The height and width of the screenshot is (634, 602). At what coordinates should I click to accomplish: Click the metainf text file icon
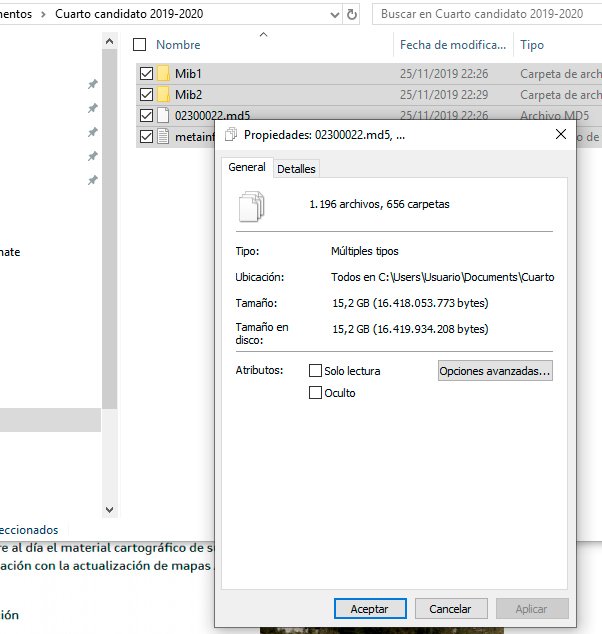(x=164, y=137)
